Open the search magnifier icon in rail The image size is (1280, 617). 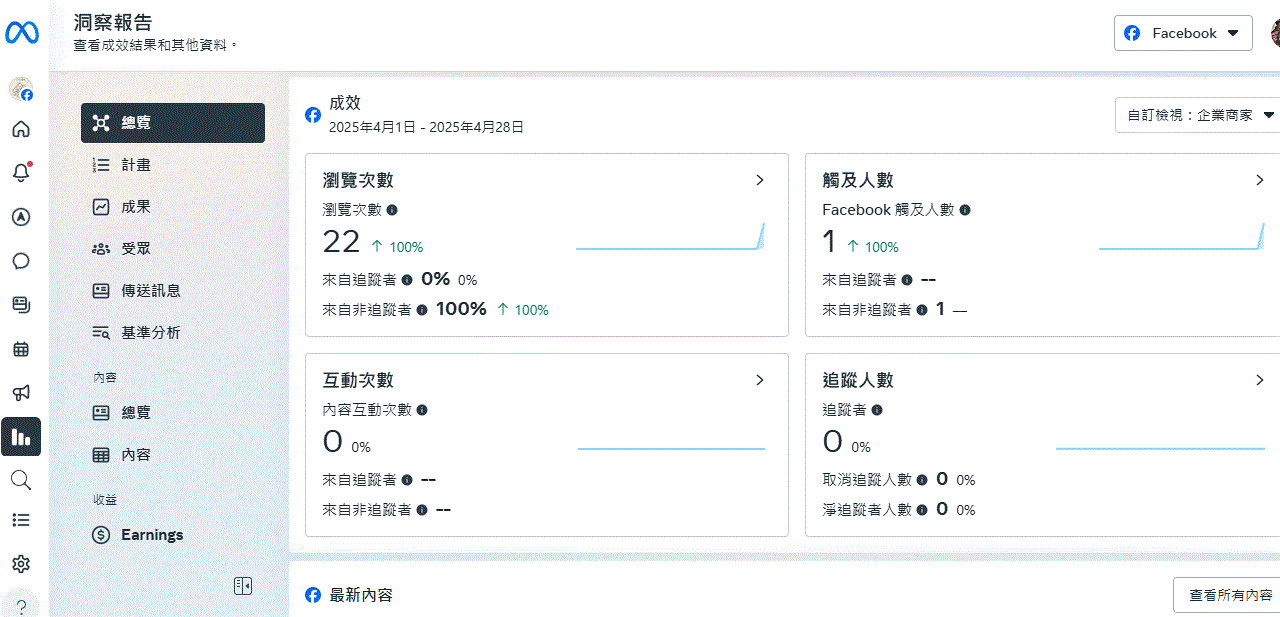coord(21,480)
